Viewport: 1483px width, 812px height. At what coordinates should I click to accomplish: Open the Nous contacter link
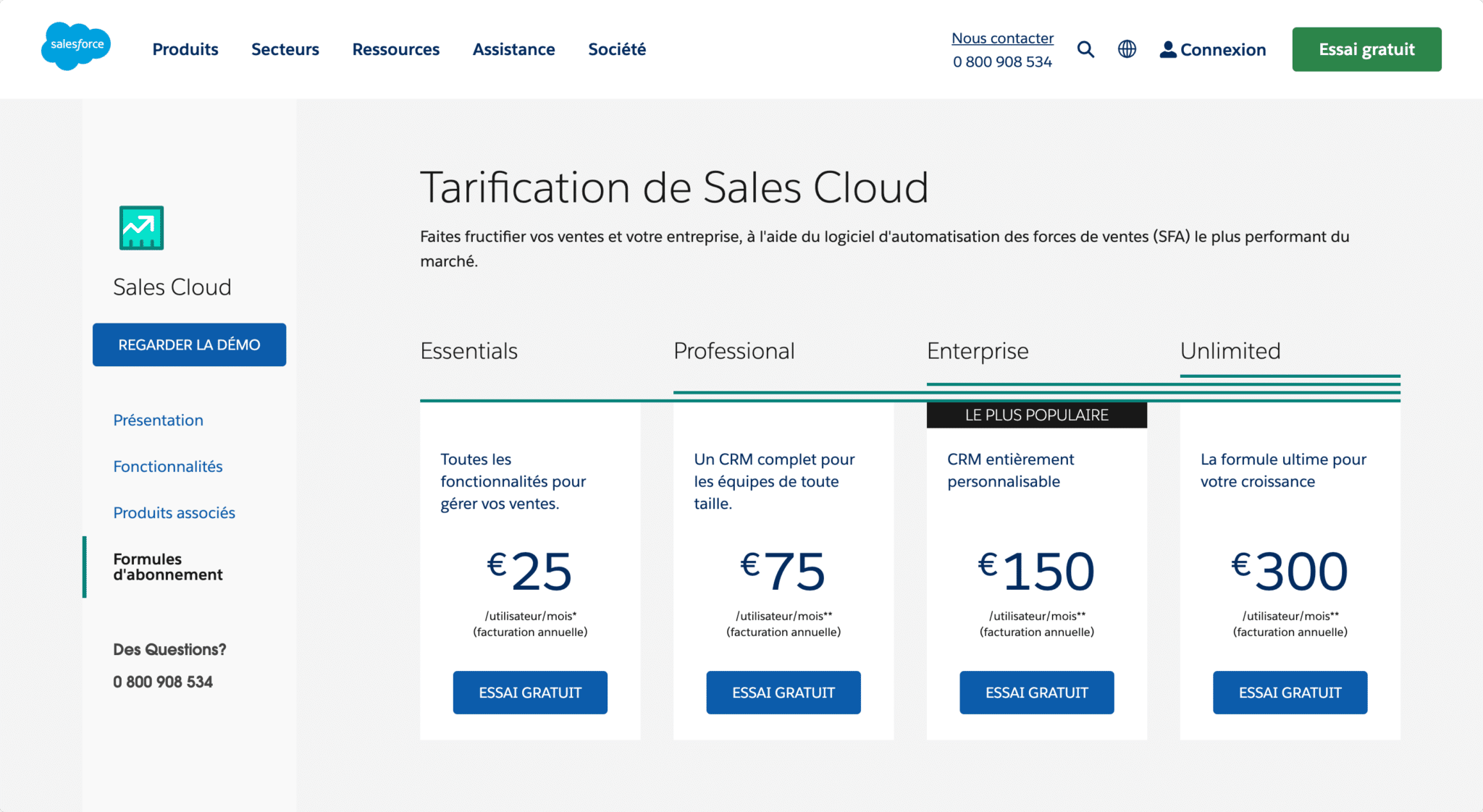(1002, 38)
